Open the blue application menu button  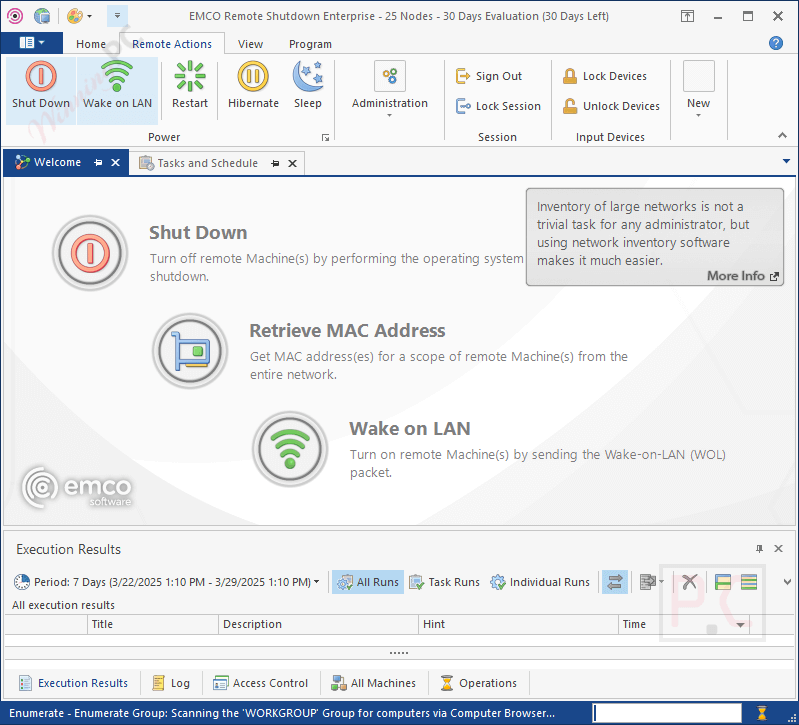point(32,43)
